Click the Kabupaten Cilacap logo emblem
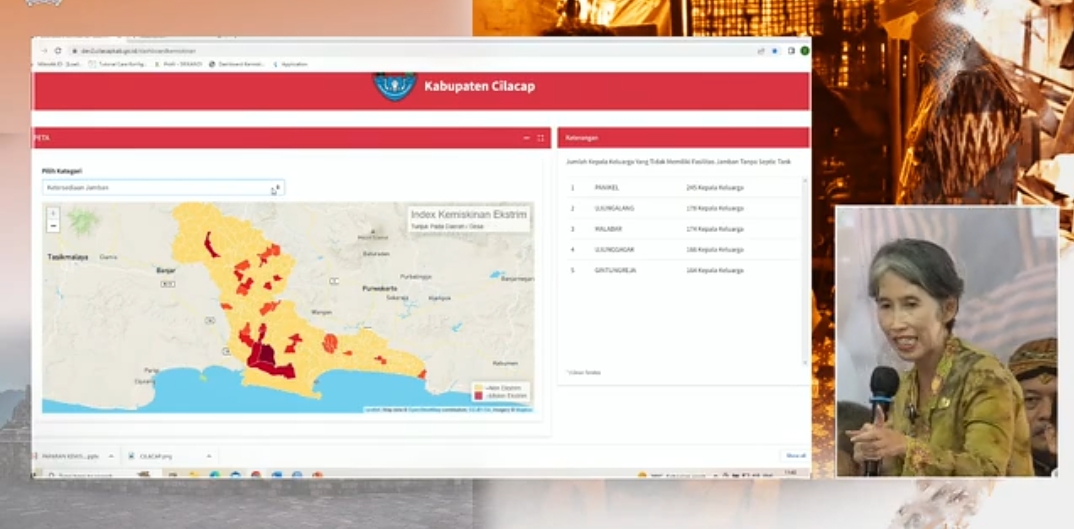Screen dimensions: 1074x529 pos(394,86)
